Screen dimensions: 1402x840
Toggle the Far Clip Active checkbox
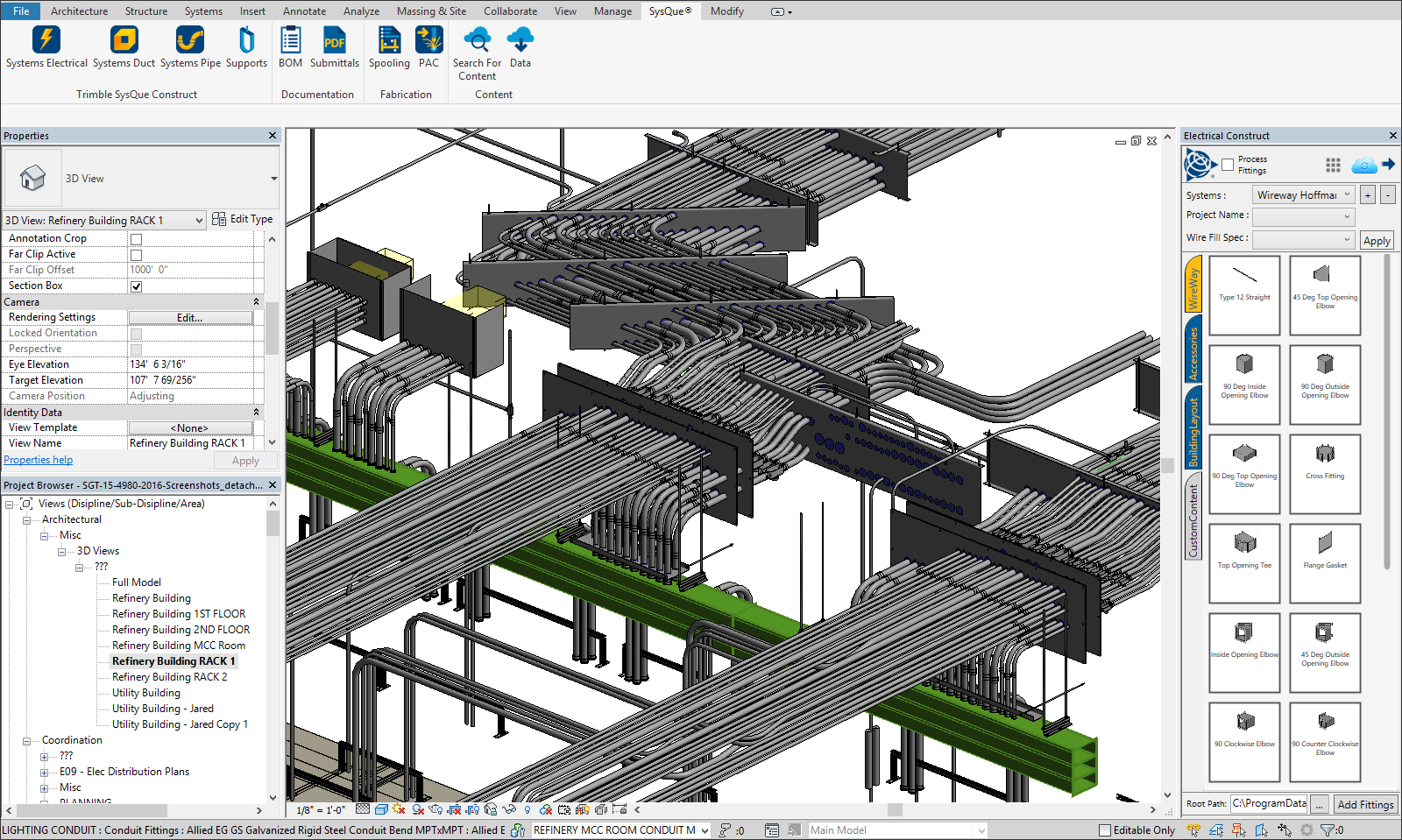(136, 255)
